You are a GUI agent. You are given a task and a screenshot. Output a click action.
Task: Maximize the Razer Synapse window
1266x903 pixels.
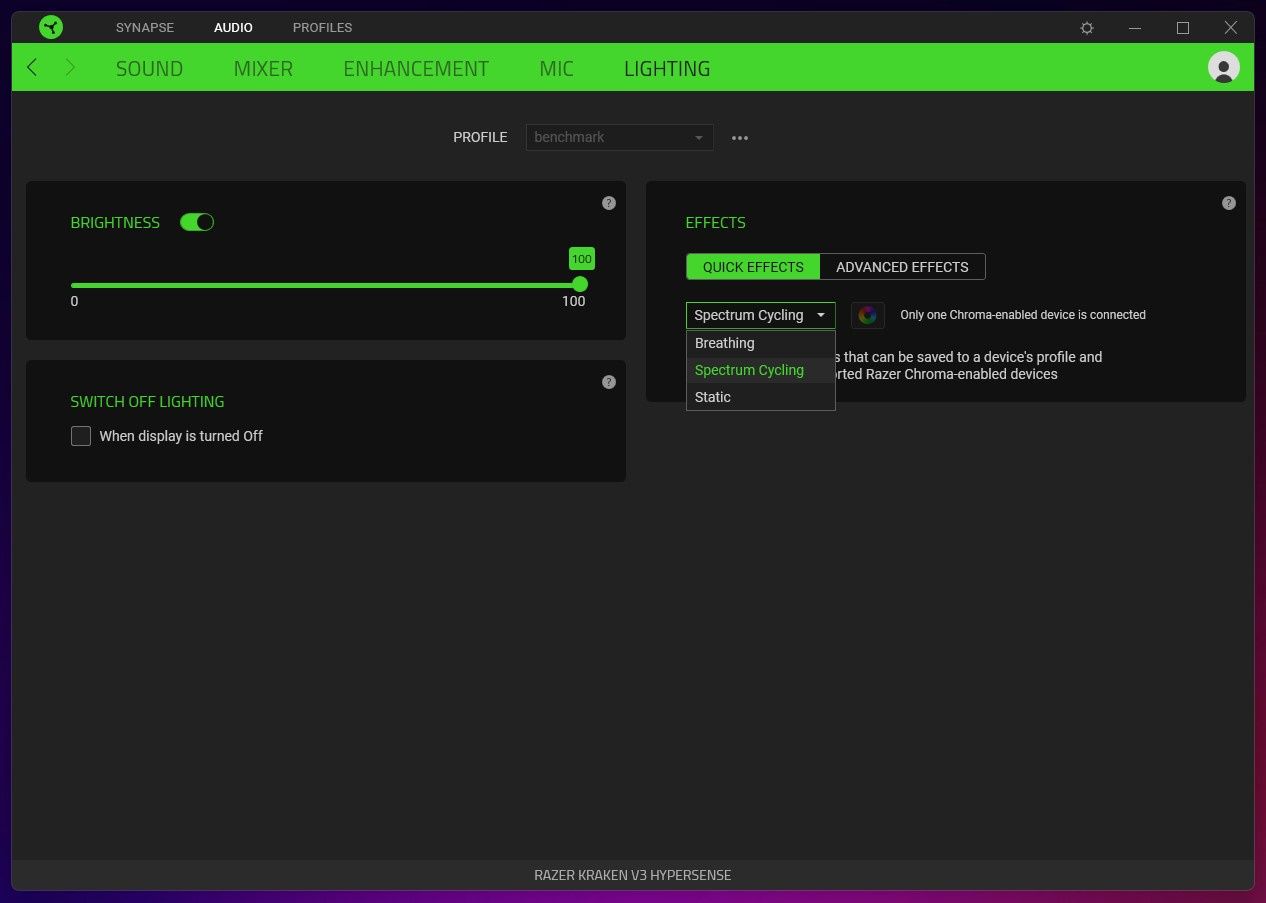click(x=1183, y=28)
